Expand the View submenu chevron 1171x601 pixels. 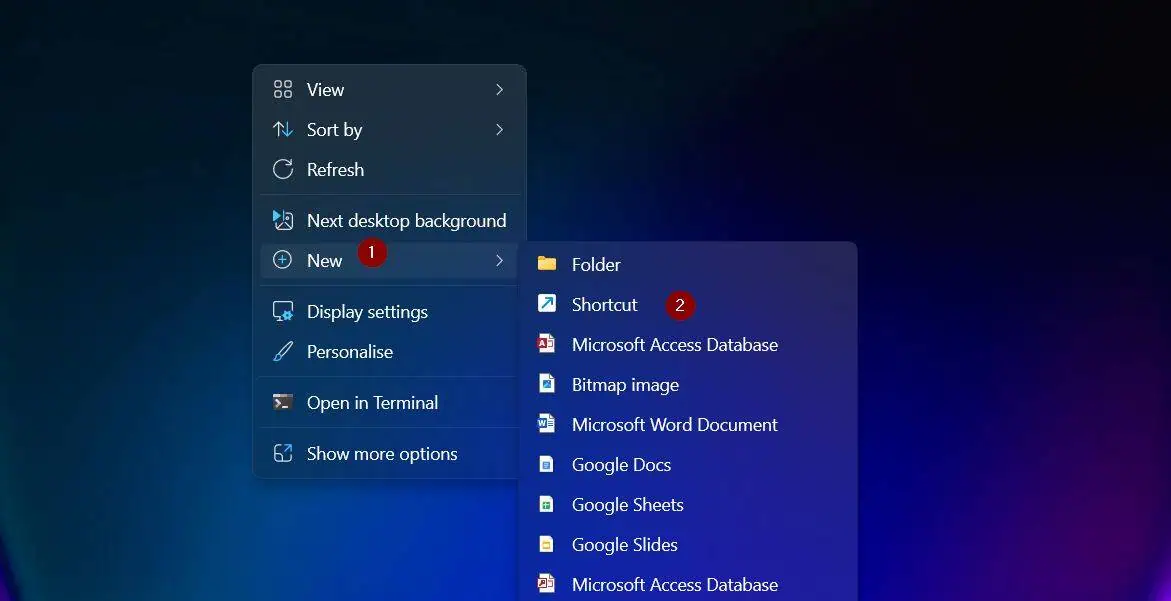click(500, 90)
